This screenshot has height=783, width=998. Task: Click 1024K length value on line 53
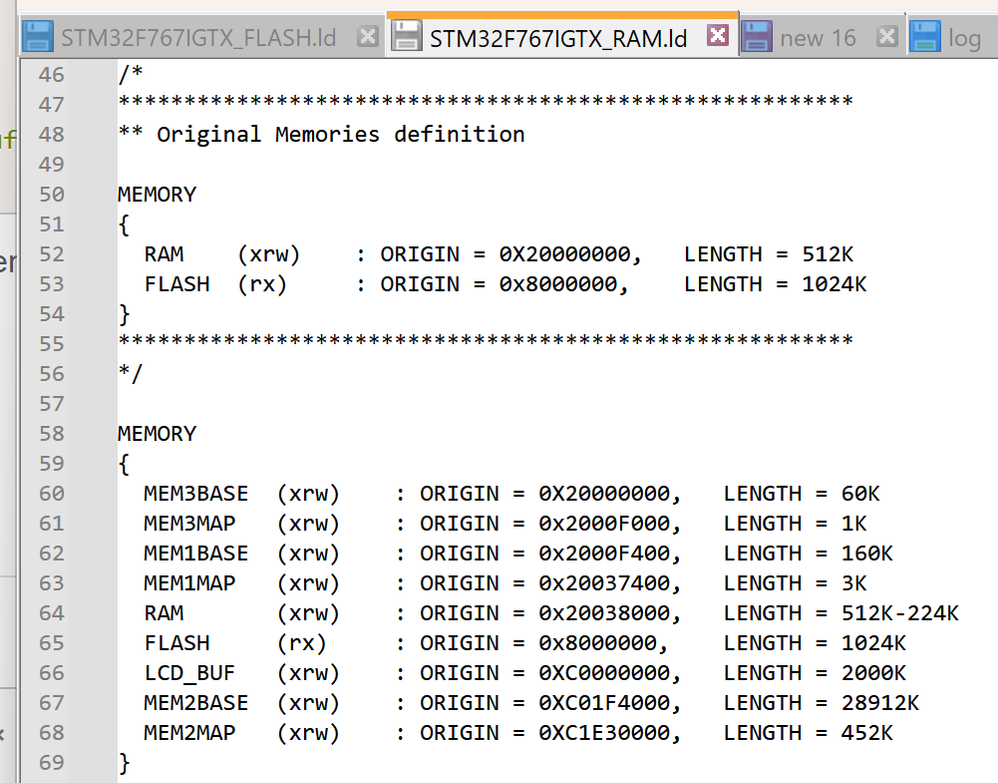pyautogui.click(x=834, y=284)
